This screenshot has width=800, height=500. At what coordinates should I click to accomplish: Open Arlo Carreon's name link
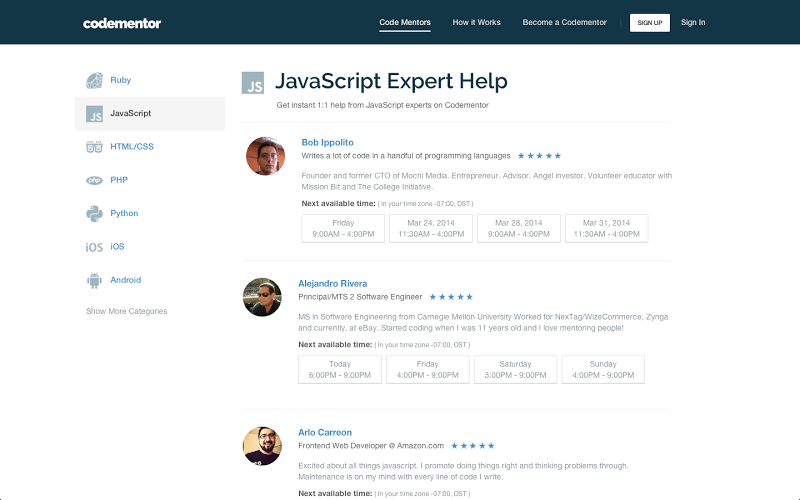[325, 433]
